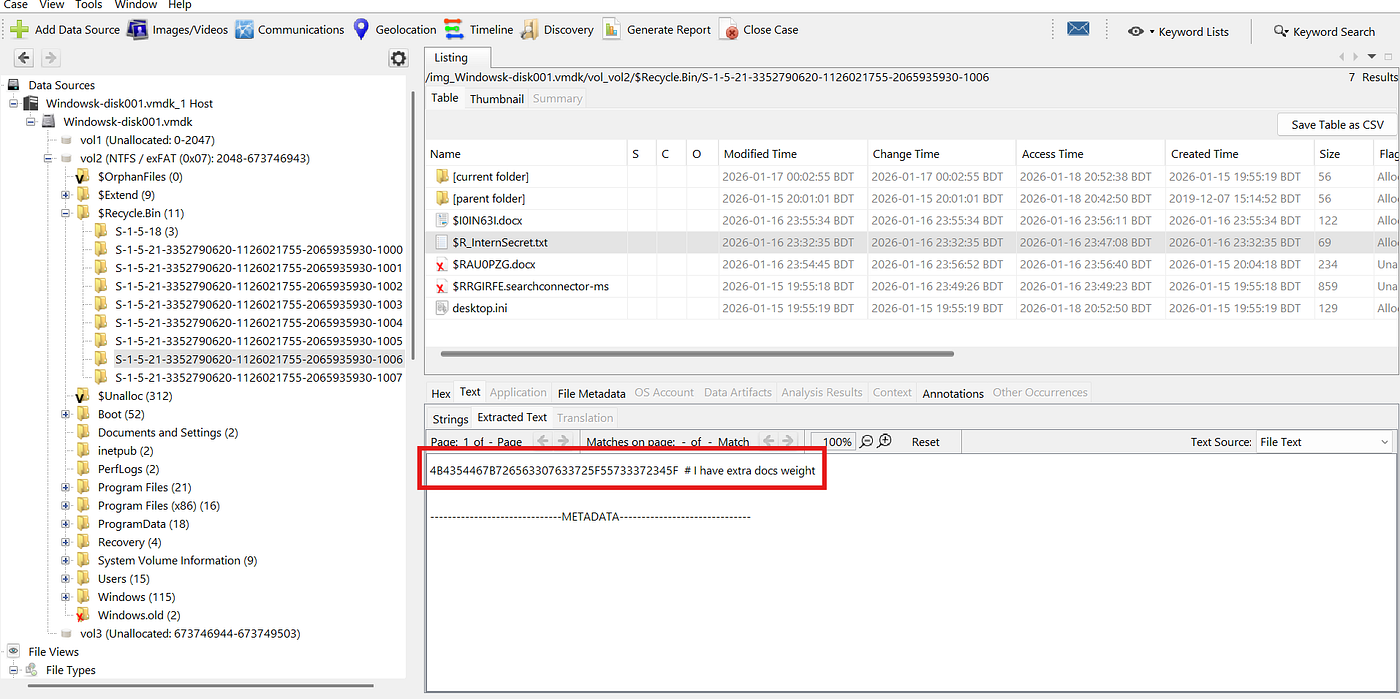Open directory tree options gear
Viewport: 1400px width, 699px height.
click(397, 58)
